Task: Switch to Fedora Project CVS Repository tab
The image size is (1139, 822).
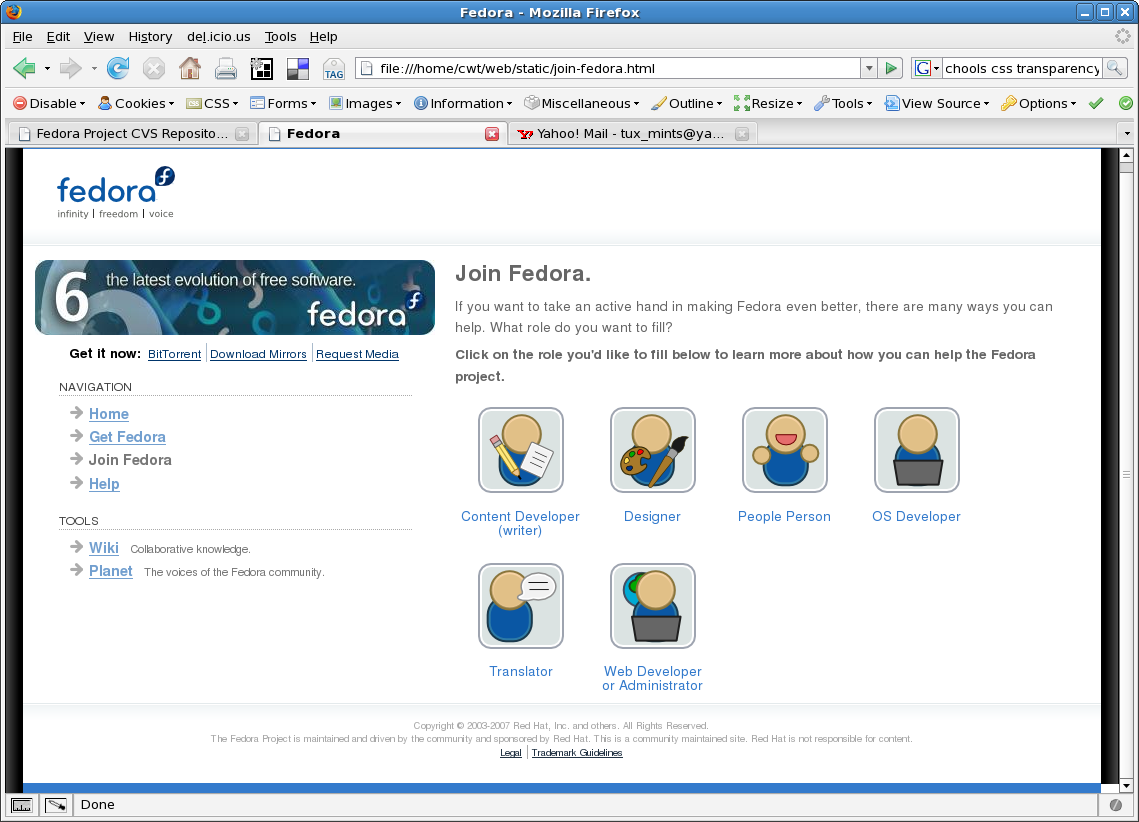Action: pyautogui.click(x=132, y=134)
